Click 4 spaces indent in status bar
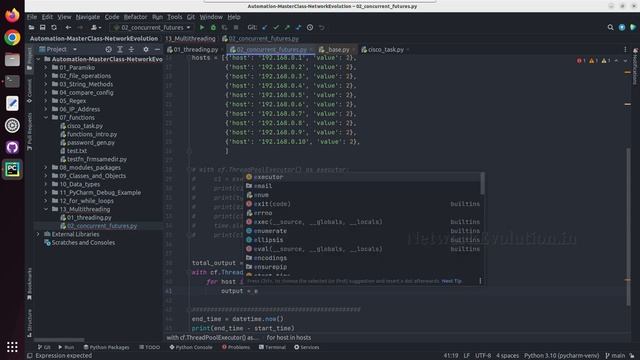This screenshot has width=640, height=360. tap(507, 356)
